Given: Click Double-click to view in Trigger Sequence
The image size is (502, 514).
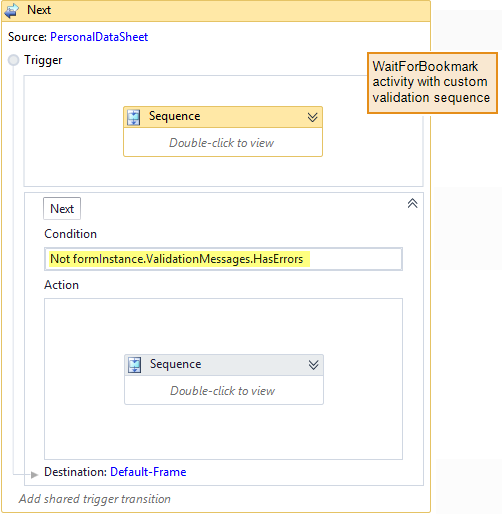Looking at the screenshot, I should pyautogui.click(x=222, y=143).
